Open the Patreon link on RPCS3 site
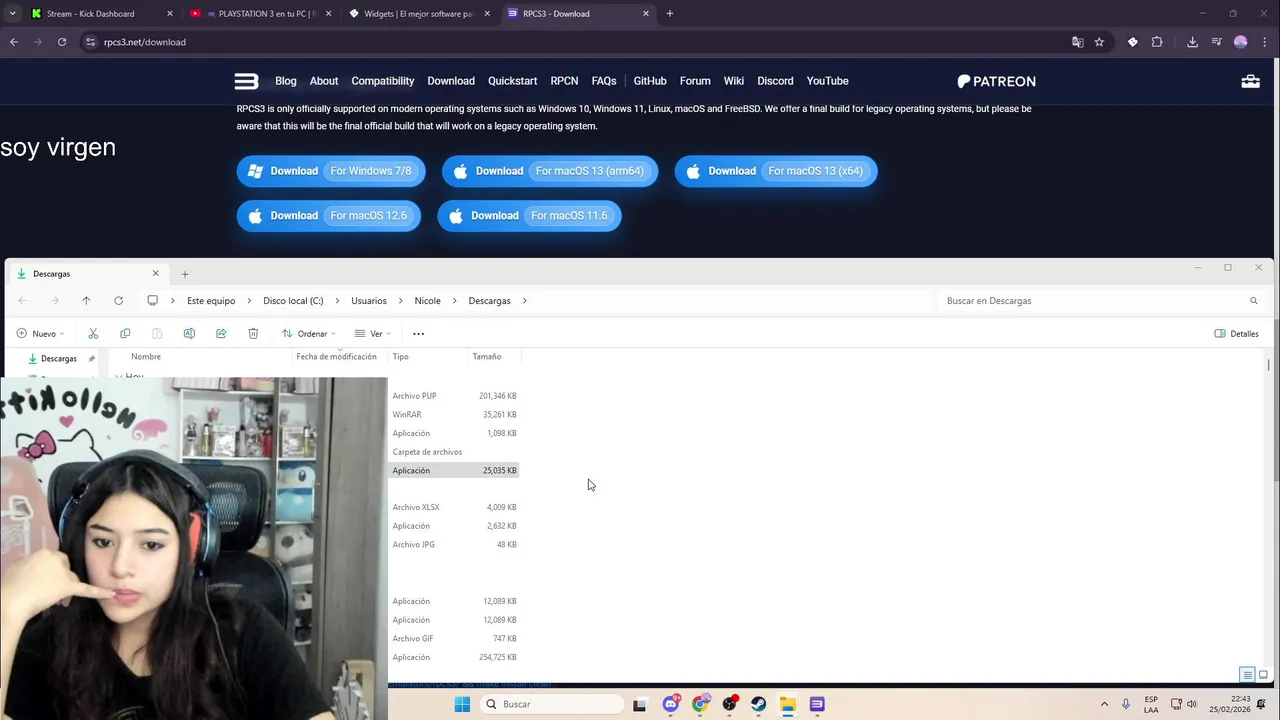 (996, 81)
